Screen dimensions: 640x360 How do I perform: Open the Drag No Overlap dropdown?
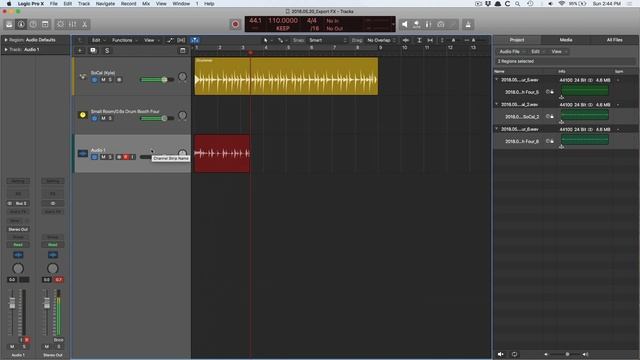(381, 40)
